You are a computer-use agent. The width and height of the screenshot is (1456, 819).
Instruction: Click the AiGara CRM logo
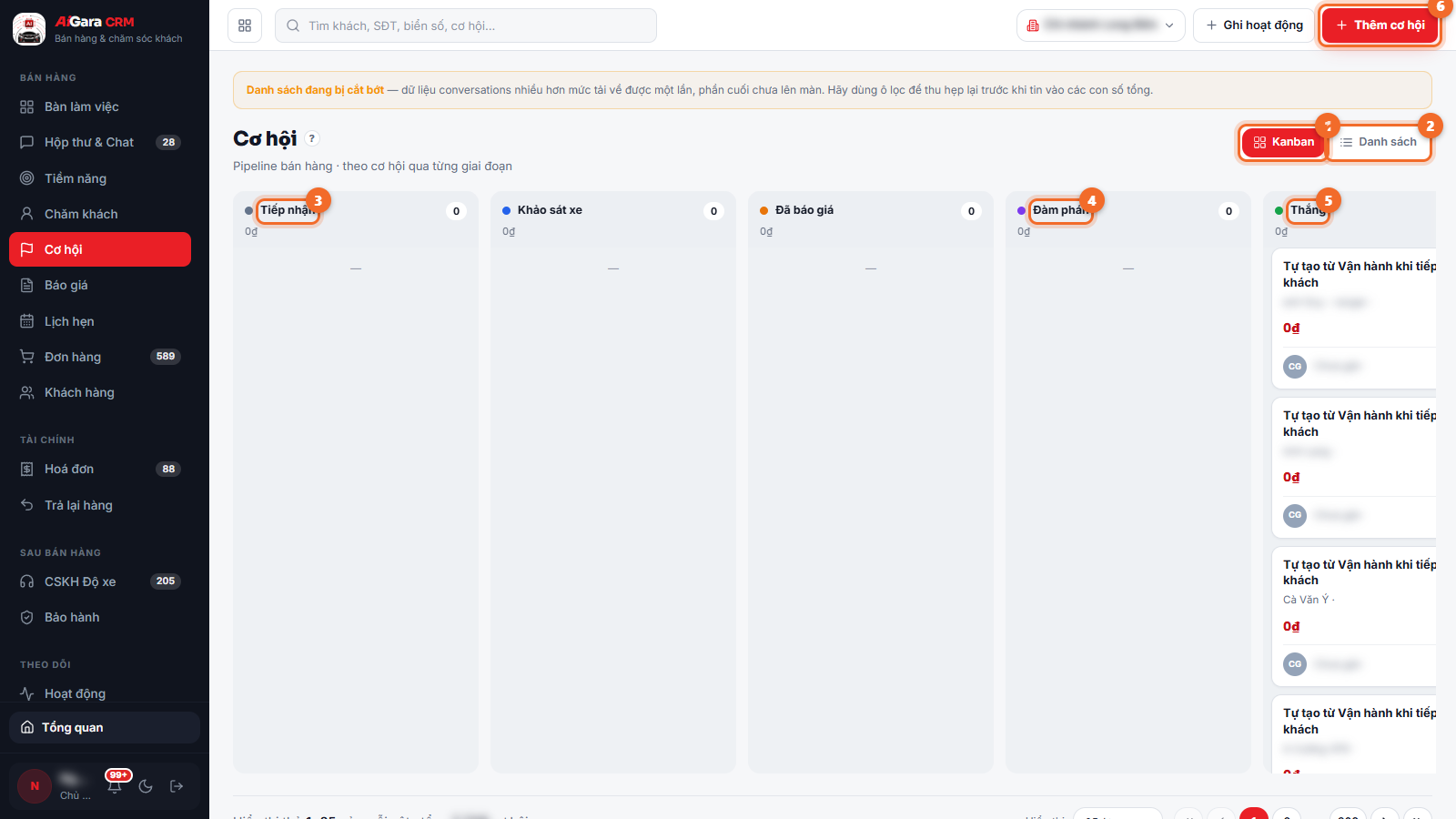point(29,29)
